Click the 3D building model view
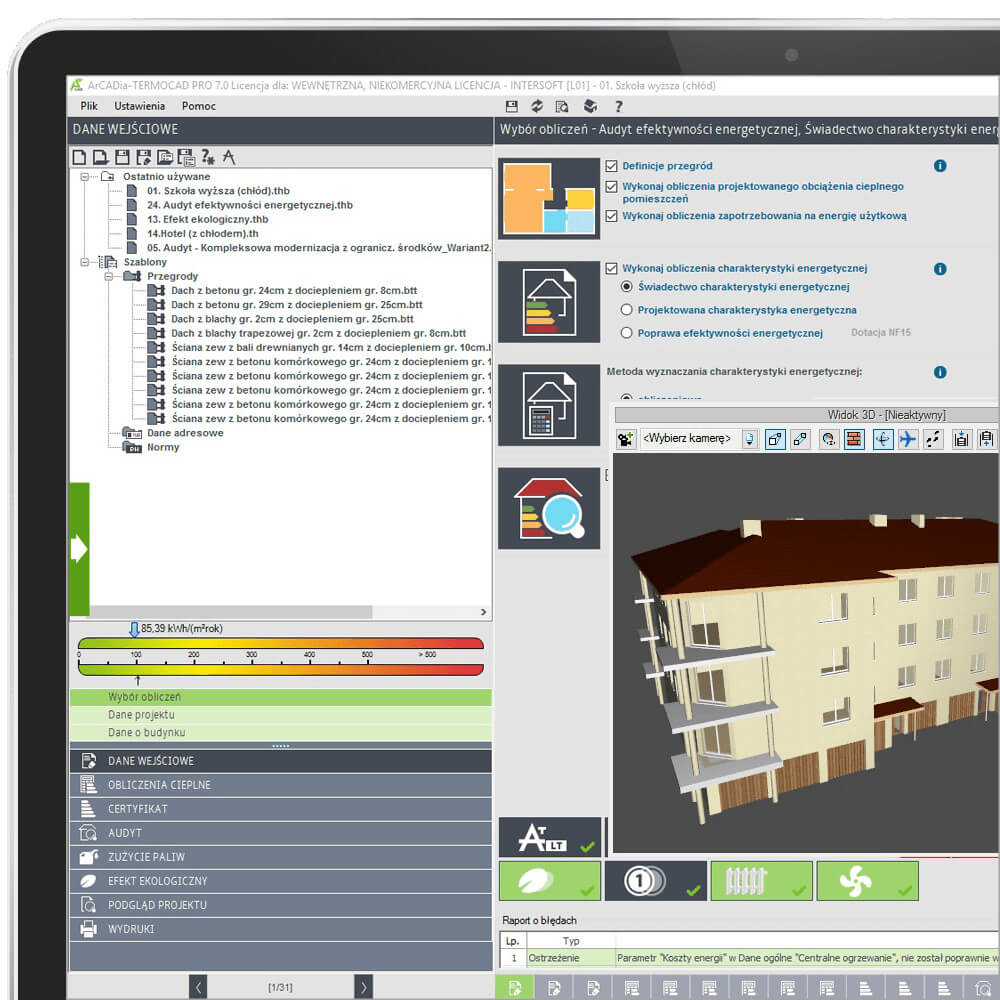The image size is (1000, 1000). pos(806,652)
